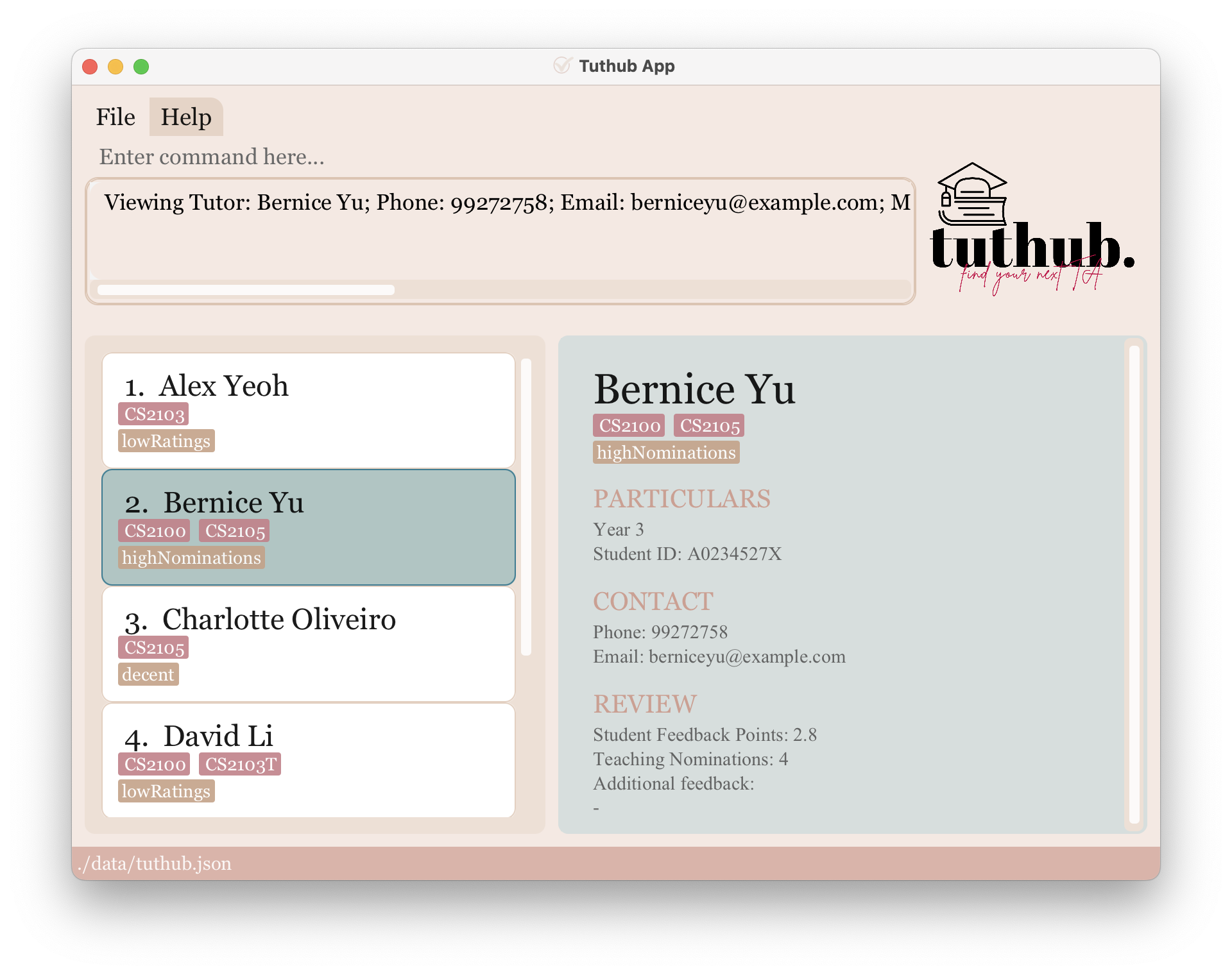The height and width of the screenshot is (975, 1232).
Task: Click the CONTACT section heading
Action: click(x=653, y=602)
